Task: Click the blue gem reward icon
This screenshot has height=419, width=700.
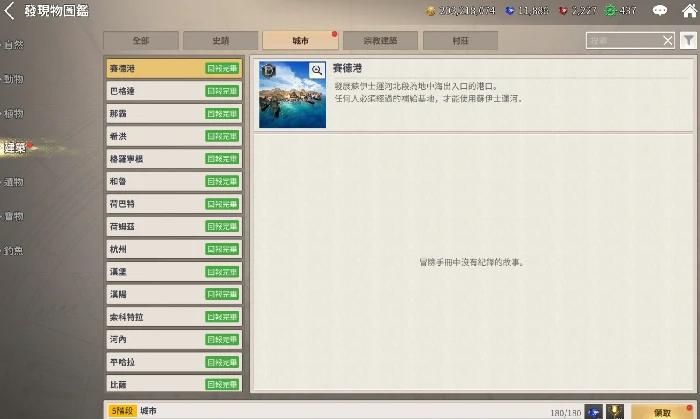Action: tap(593, 411)
